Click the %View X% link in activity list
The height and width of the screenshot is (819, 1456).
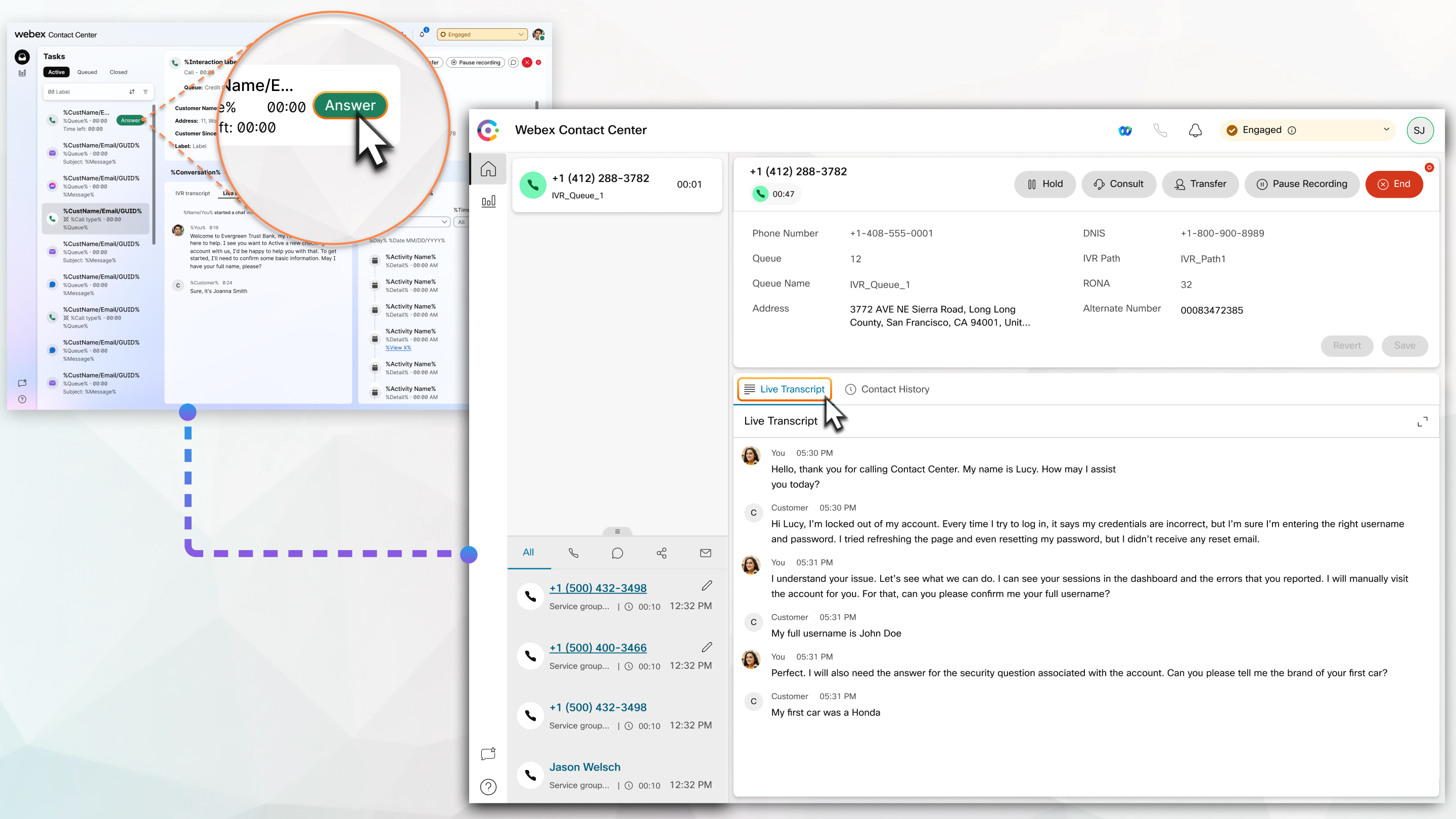point(398,348)
